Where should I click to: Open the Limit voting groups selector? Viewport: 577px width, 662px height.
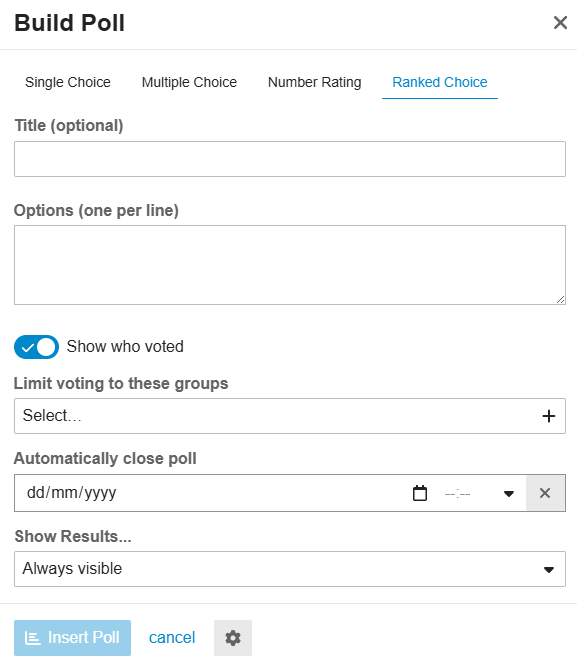coord(290,416)
